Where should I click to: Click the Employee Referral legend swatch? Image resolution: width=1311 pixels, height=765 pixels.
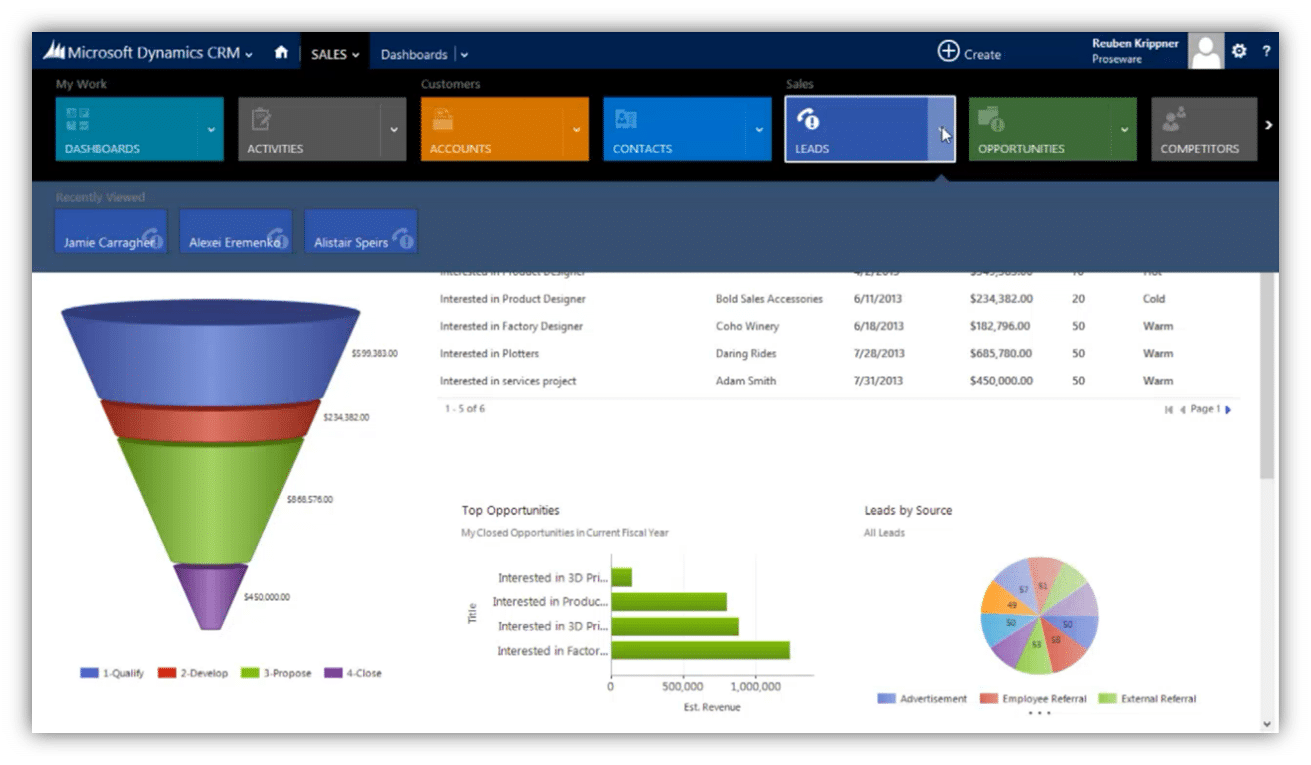[x=988, y=698]
